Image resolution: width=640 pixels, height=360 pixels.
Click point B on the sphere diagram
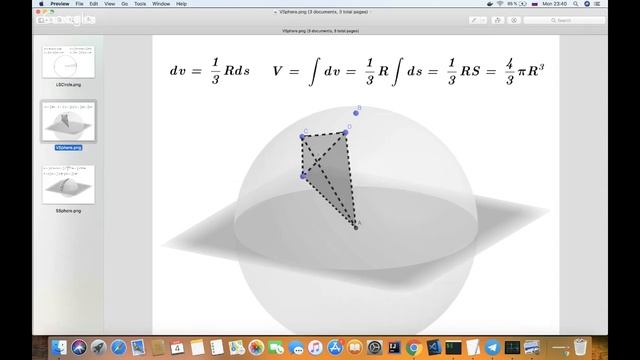[x=356, y=113]
